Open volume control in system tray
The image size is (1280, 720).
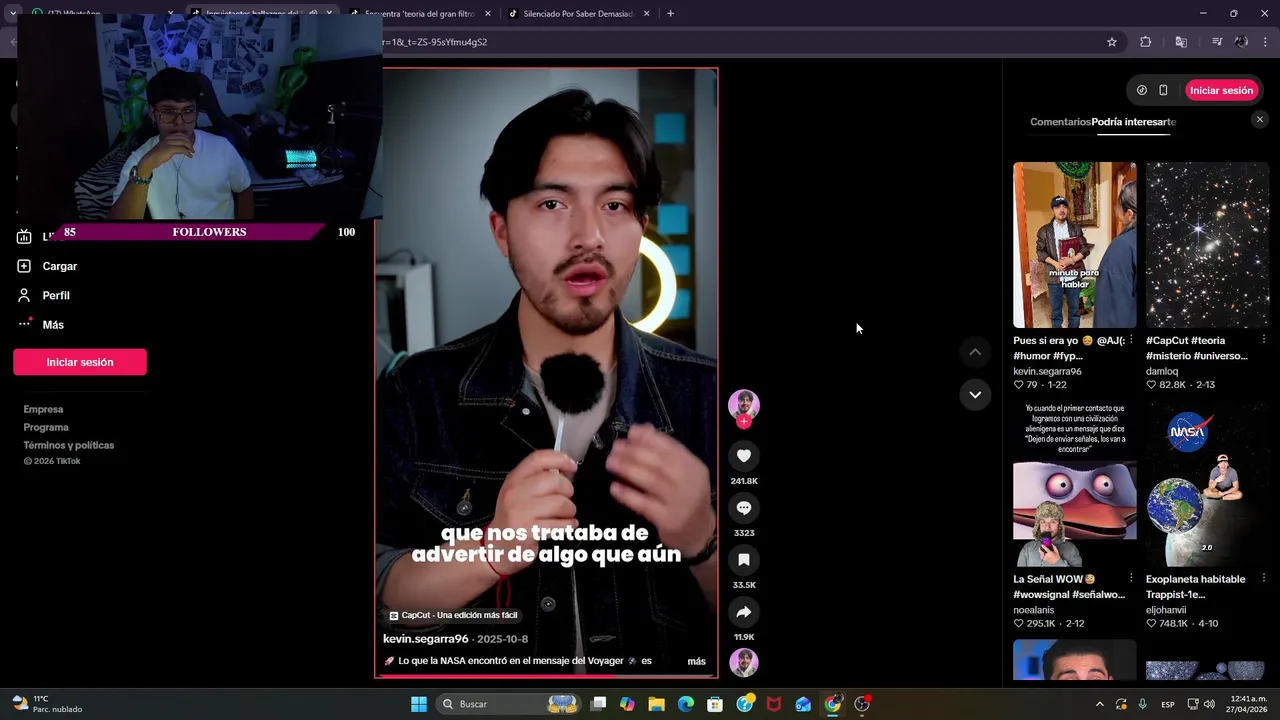tap(1210, 704)
